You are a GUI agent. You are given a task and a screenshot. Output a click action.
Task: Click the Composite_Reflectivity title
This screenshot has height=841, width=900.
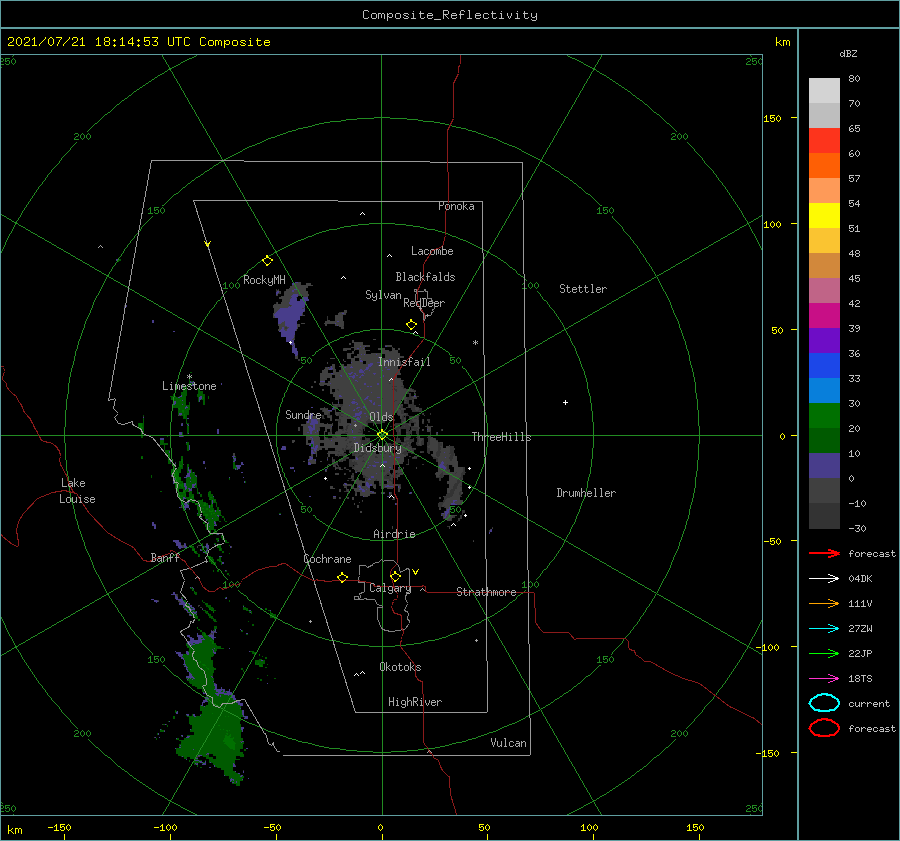(x=449, y=15)
